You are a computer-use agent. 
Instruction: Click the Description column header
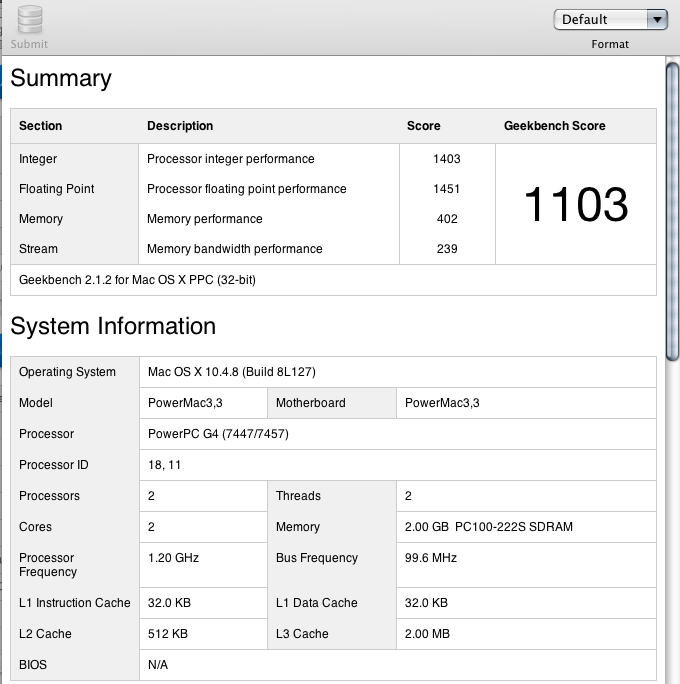(x=180, y=126)
